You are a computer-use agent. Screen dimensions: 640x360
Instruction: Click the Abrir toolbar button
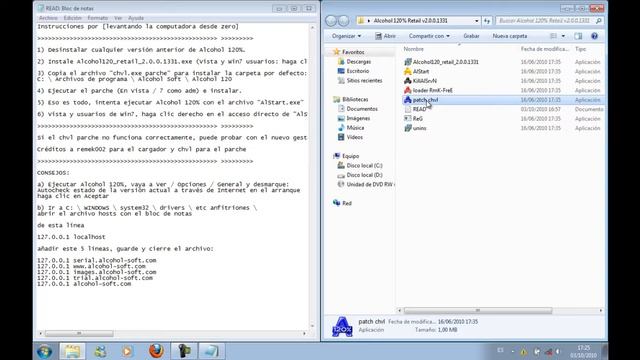coord(385,36)
